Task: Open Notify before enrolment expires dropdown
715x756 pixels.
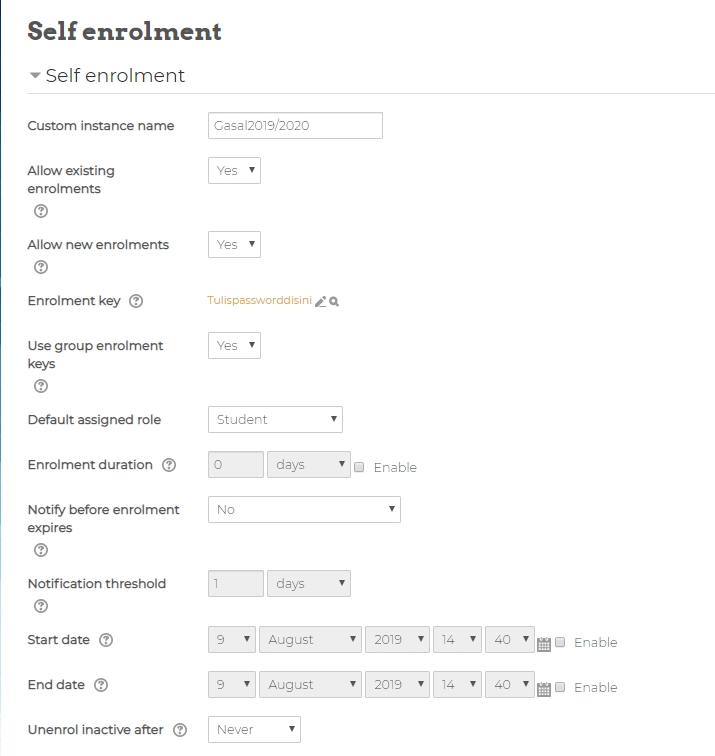Action: point(304,510)
